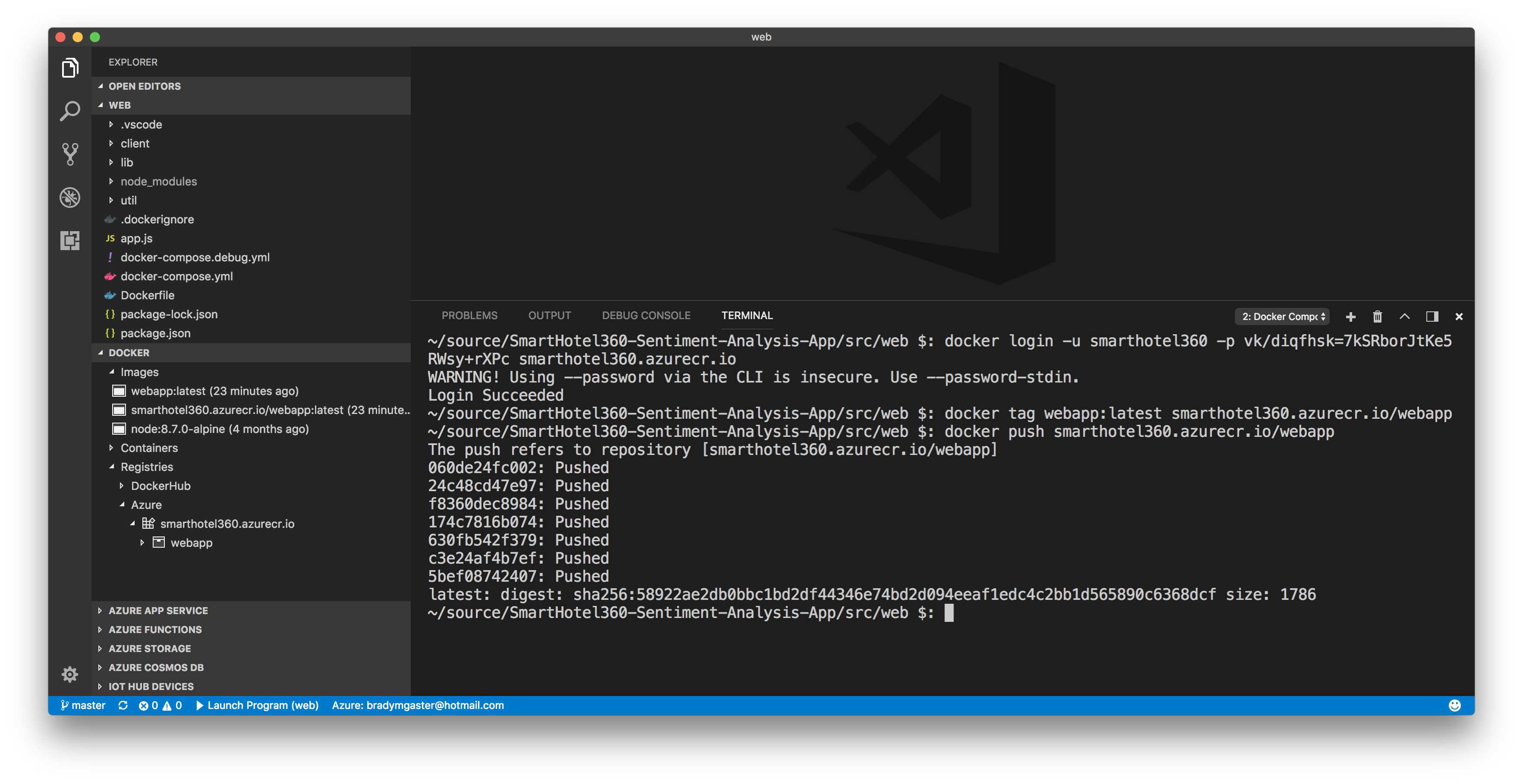This screenshot has height=784, width=1523.
Task: Open the Explorer view icon
Action: [x=70, y=68]
